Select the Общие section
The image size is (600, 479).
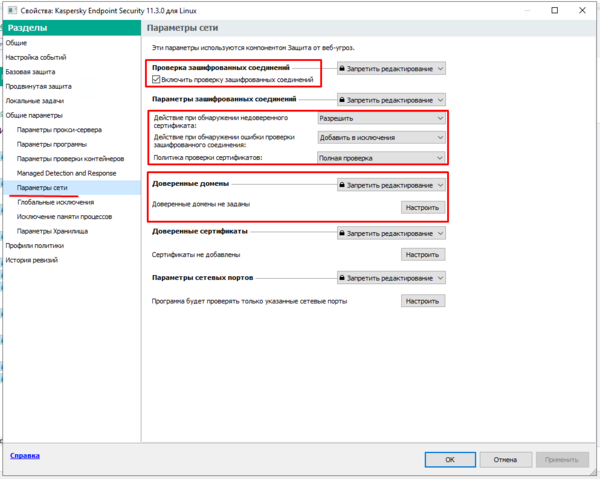coord(16,43)
